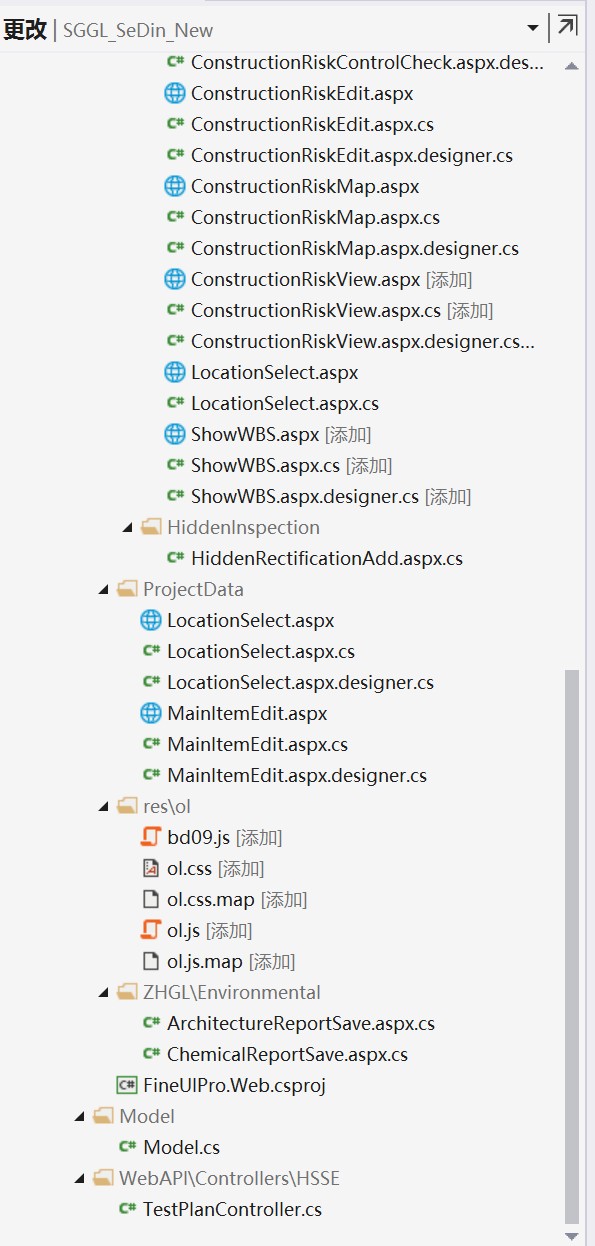This screenshot has height=1246, width=595.
Task: Click the globe icon beside ConstructionRiskEdit.aspx
Action: click(175, 93)
